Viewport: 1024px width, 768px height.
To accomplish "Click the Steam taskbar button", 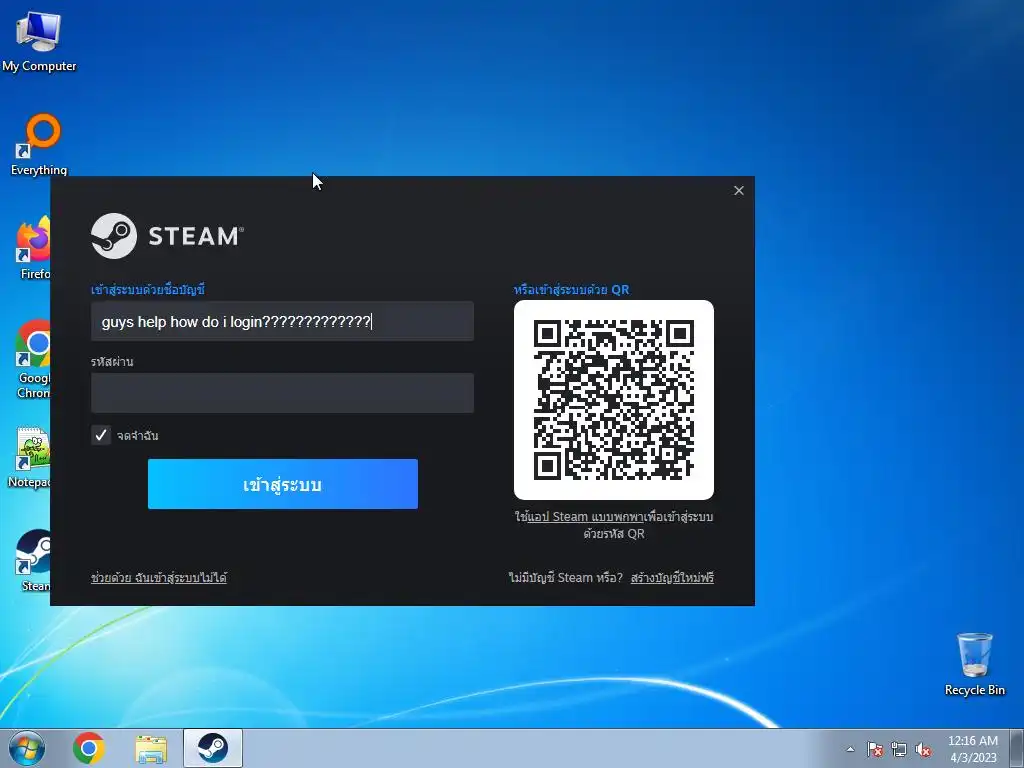I will coord(213,748).
